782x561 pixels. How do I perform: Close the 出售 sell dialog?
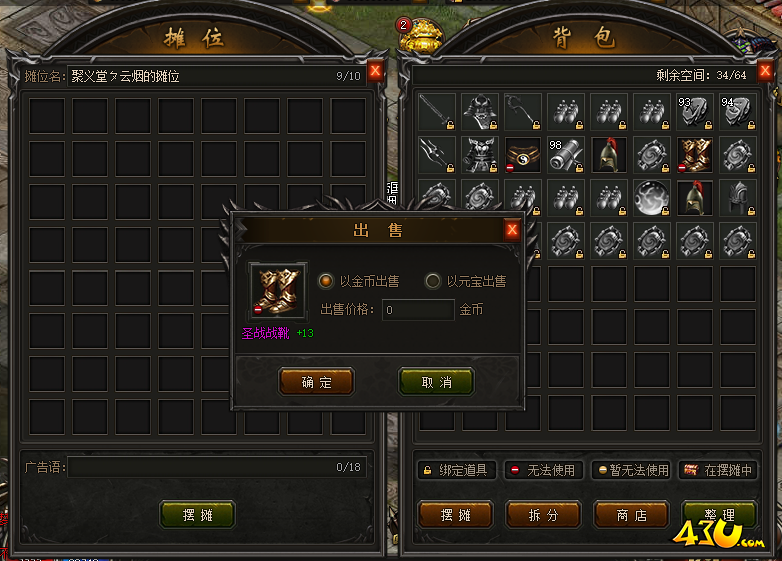[512, 229]
